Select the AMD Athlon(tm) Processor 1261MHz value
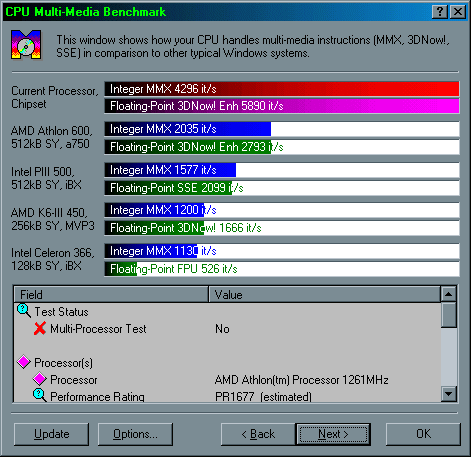The image size is (471, 457). click(301, 380)
